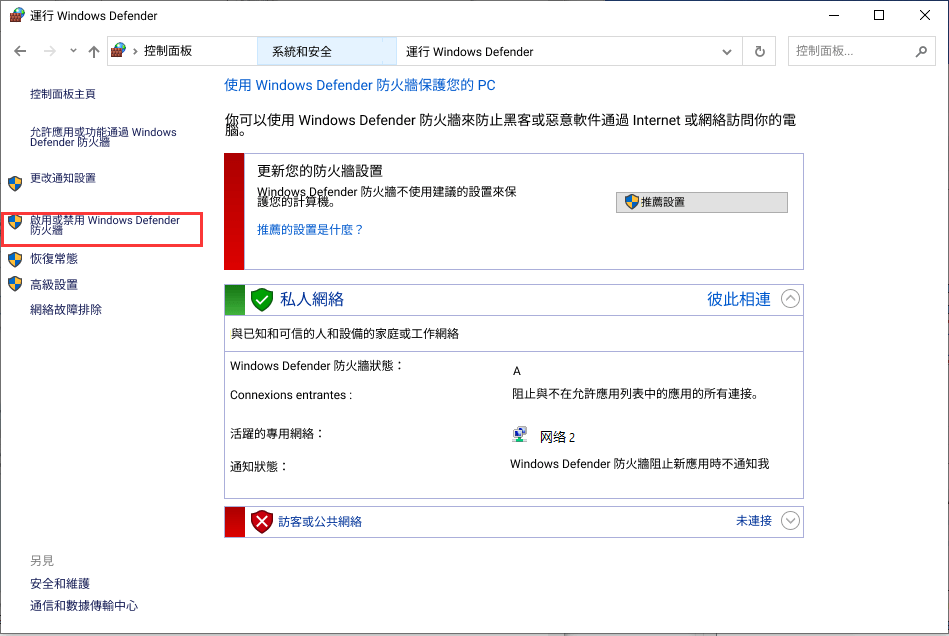Click Connexions entrantes label

click(291, 395)
